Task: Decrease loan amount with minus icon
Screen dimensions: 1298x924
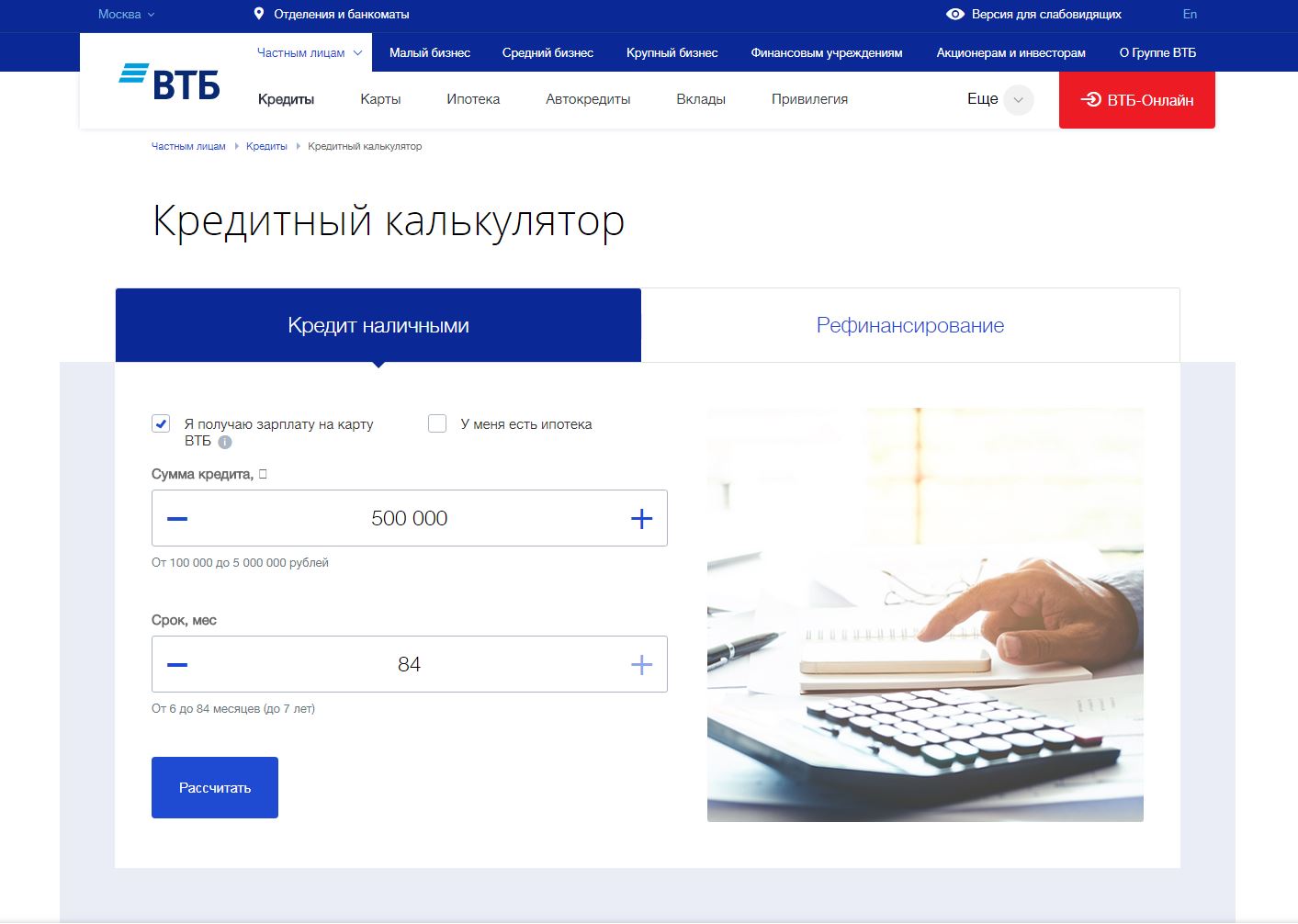Action: coord(177,519)
